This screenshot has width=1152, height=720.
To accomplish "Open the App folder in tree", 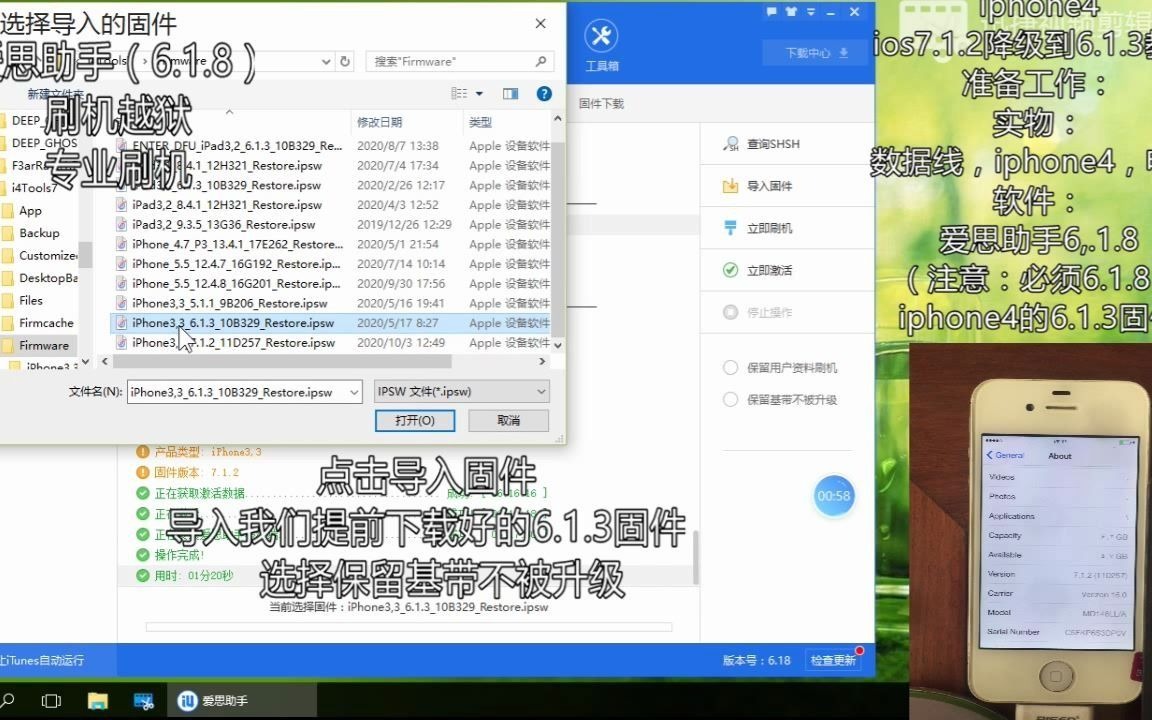I will point(30,211).
